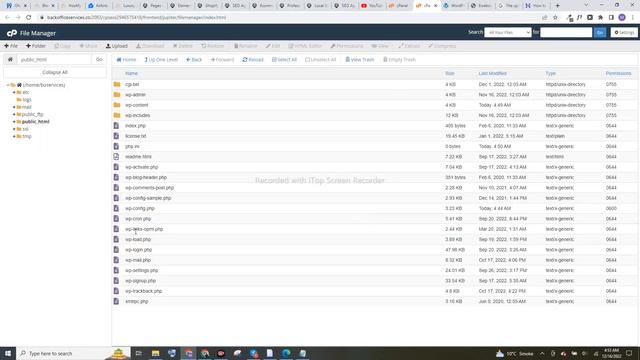Open View Trash

(x=360, y=60)
